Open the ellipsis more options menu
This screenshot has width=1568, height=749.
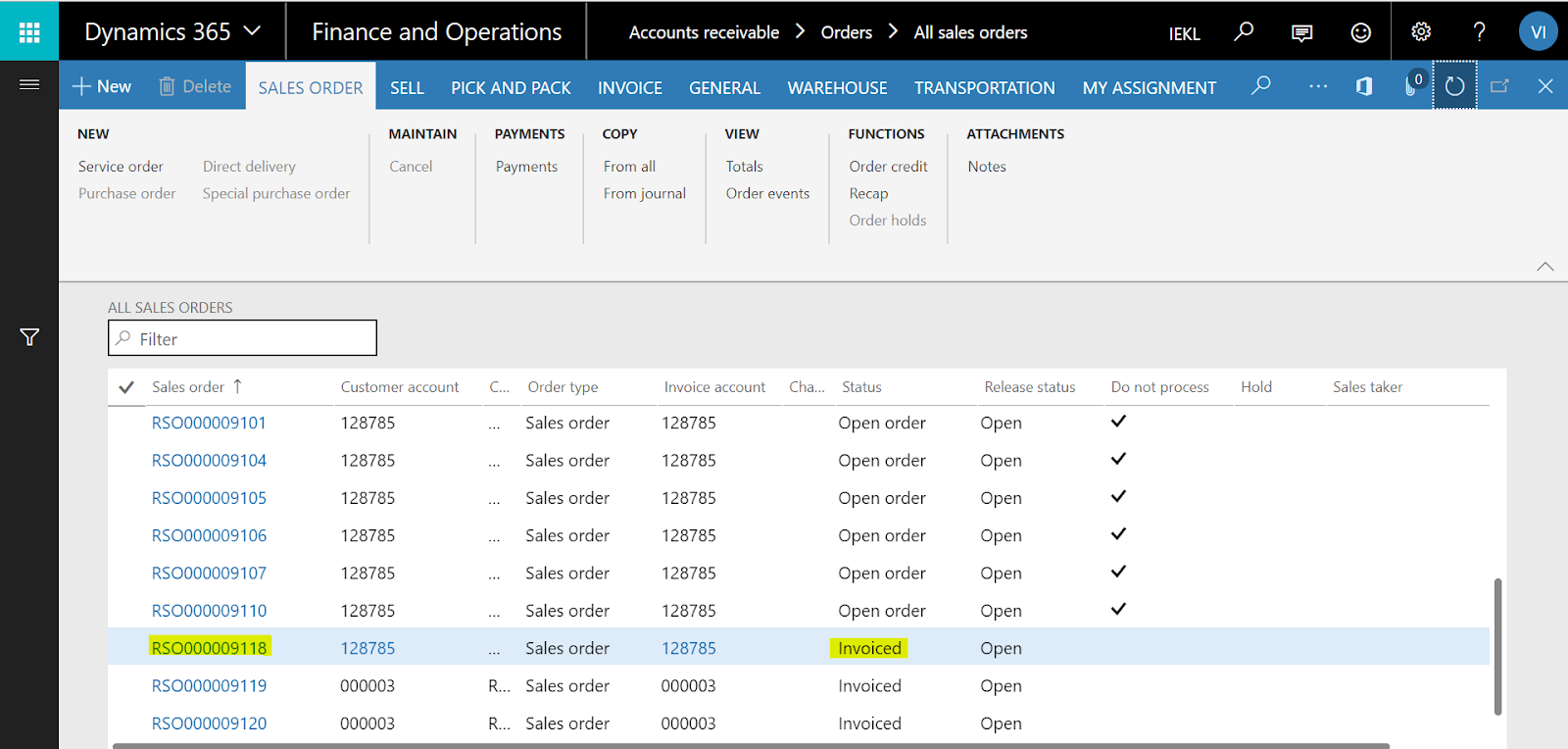click(x=1318, y=86)
